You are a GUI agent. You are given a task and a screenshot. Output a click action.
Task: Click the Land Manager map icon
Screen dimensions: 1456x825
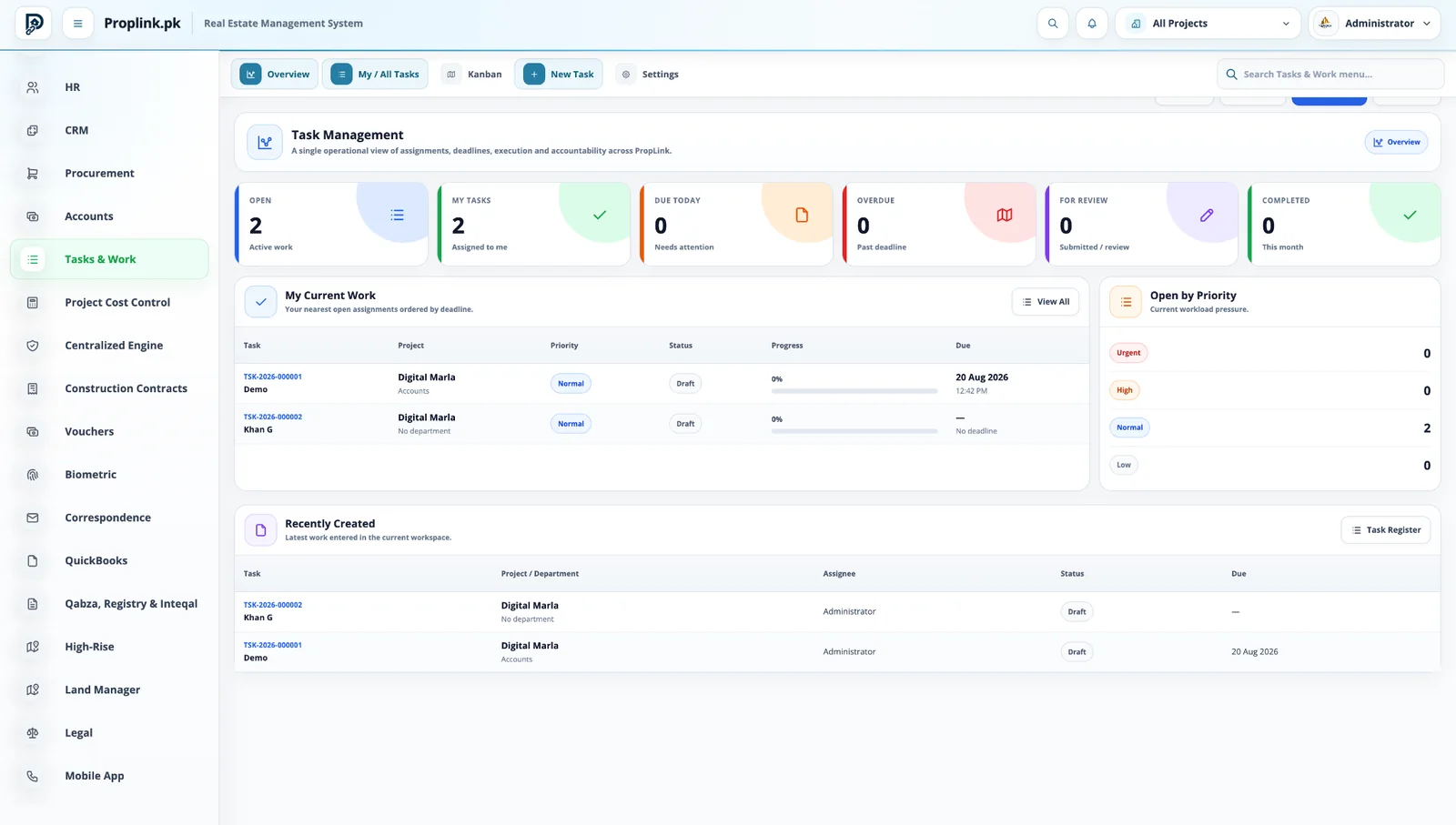[x=33, y=689]
